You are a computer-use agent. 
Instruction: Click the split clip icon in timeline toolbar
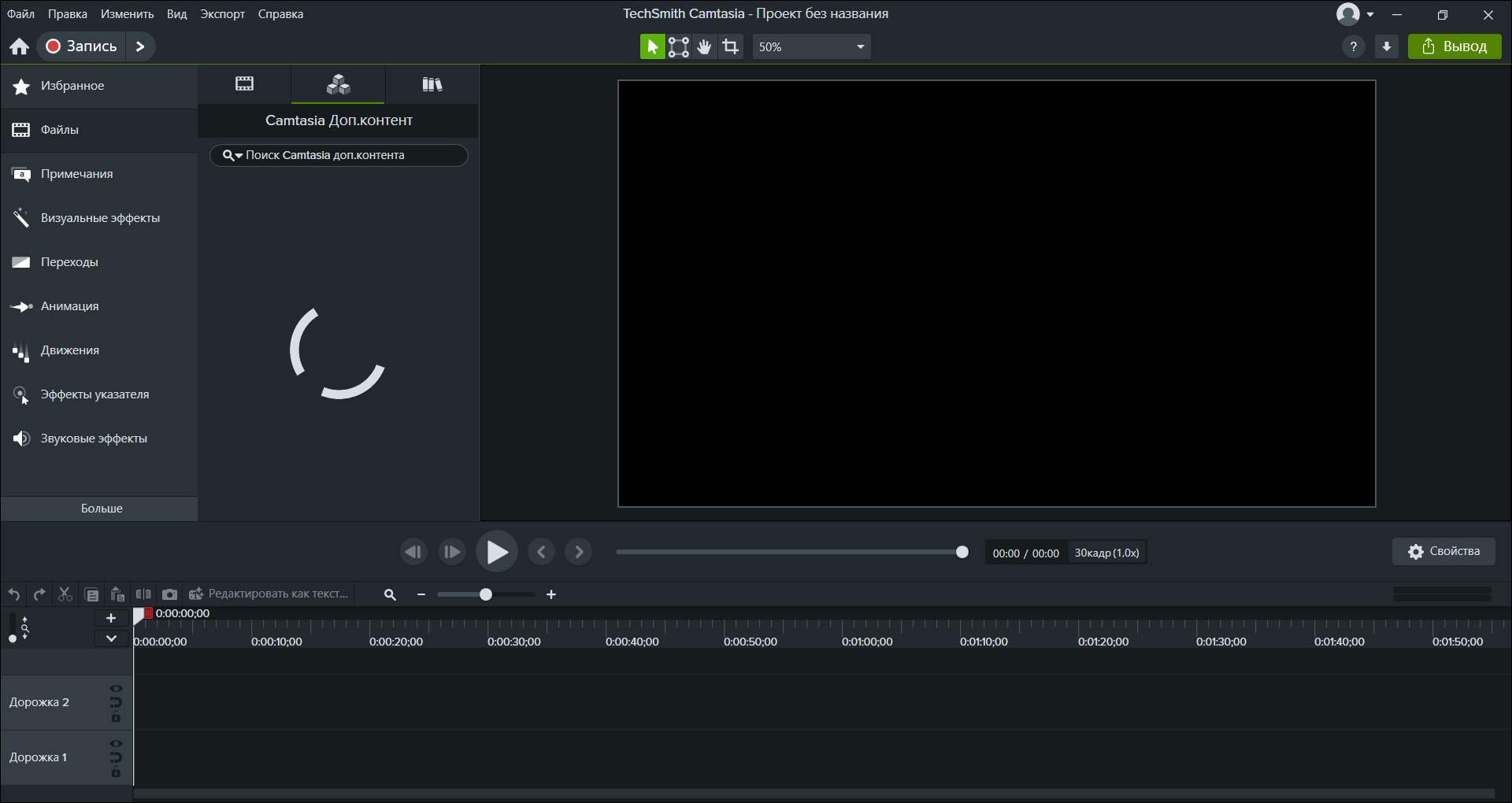(143, 594)
